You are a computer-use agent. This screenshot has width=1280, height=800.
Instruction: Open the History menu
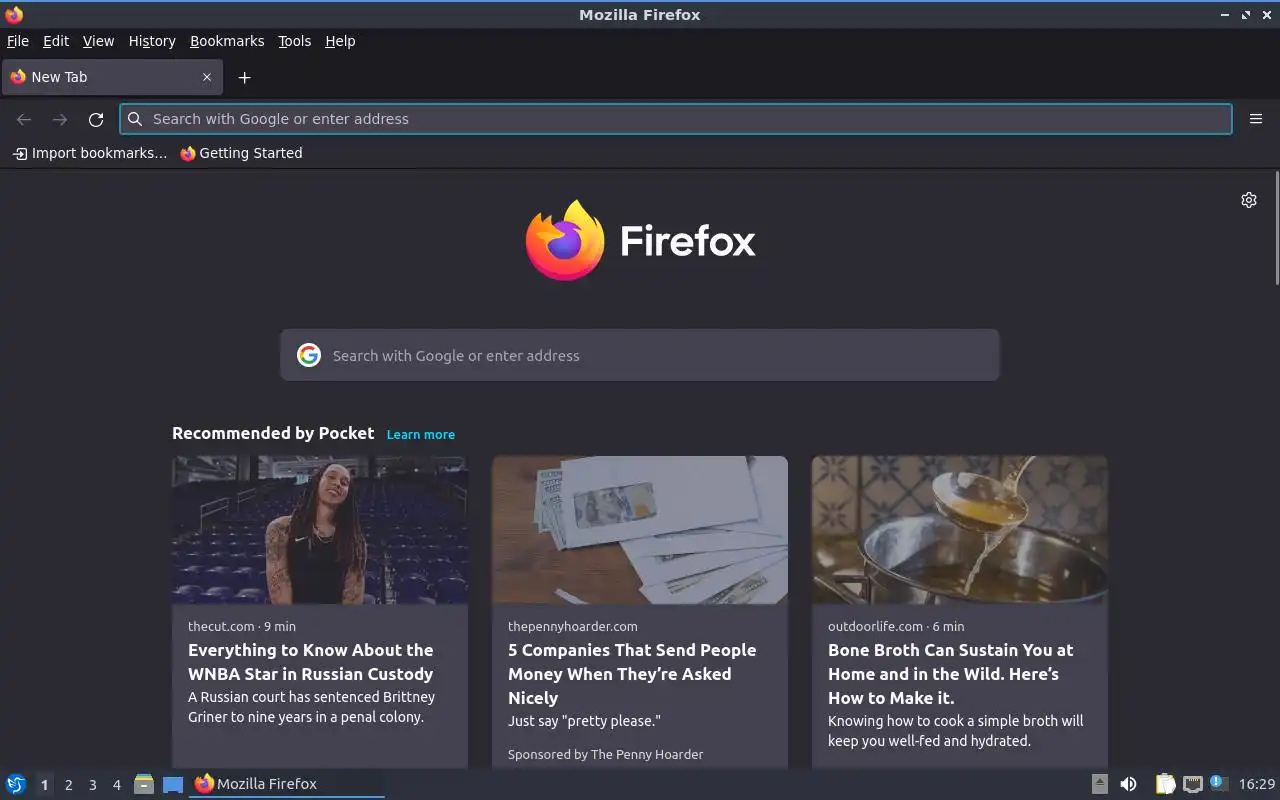(x=152, y=41)
